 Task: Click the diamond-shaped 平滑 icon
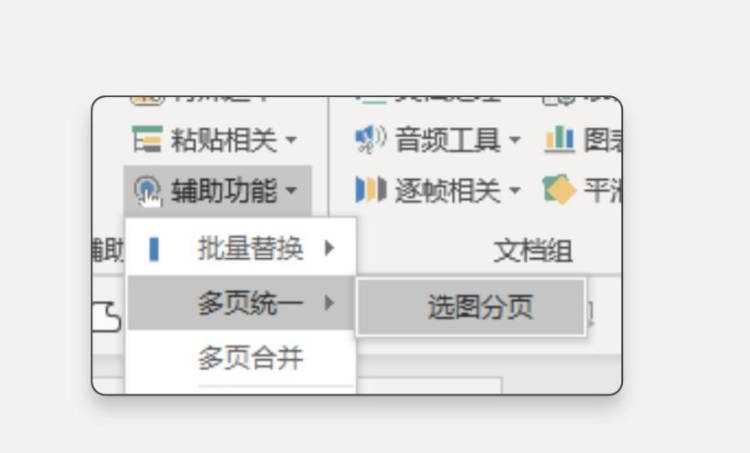[559, 189]
